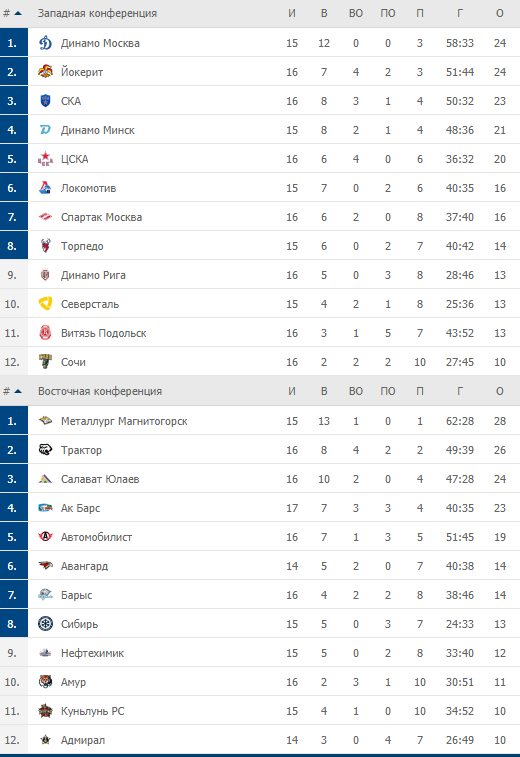
Task: Sort Western conference by rank arrow
Action: [18, 13]
